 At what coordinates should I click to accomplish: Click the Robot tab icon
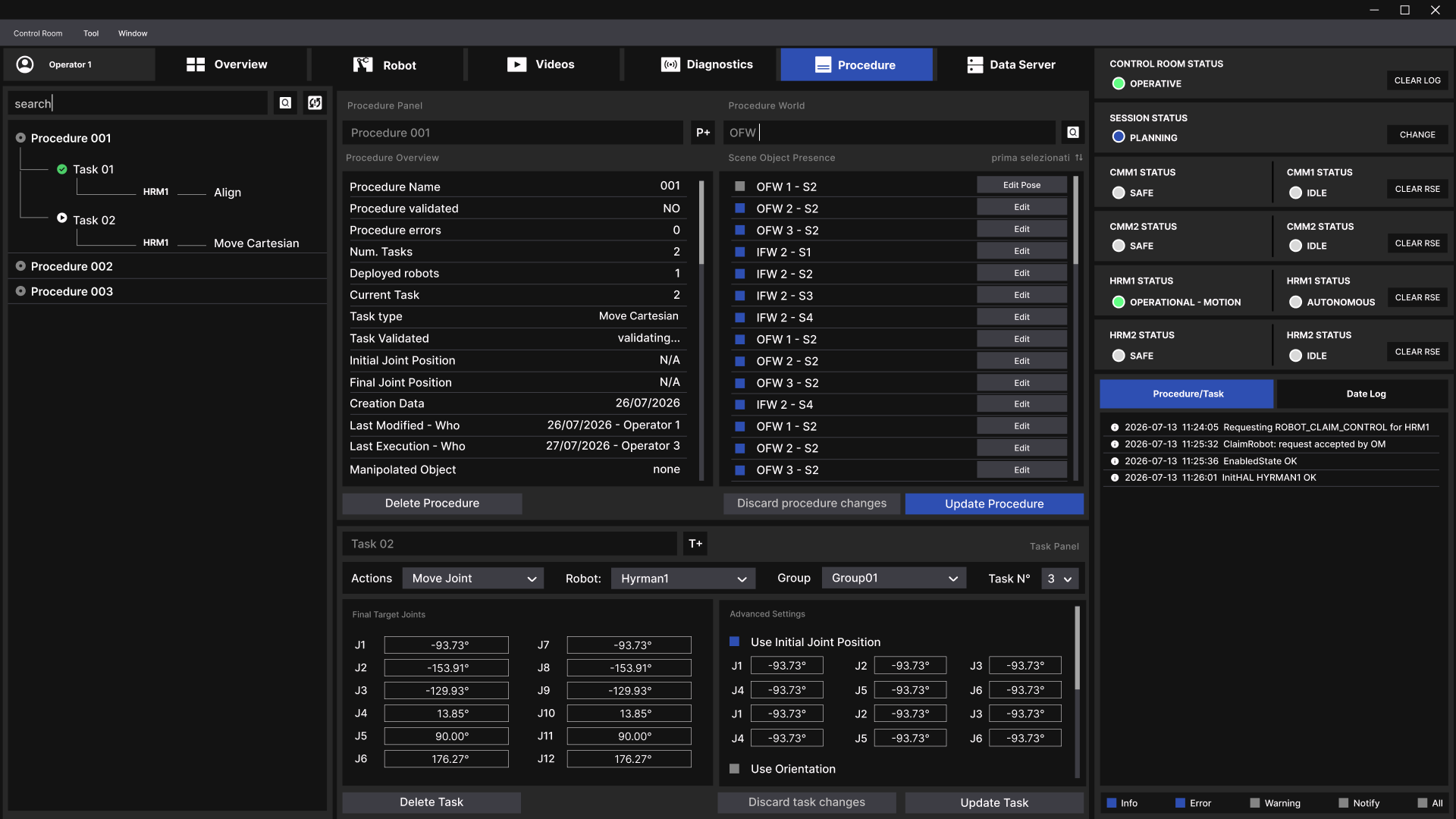click(363, 64)
